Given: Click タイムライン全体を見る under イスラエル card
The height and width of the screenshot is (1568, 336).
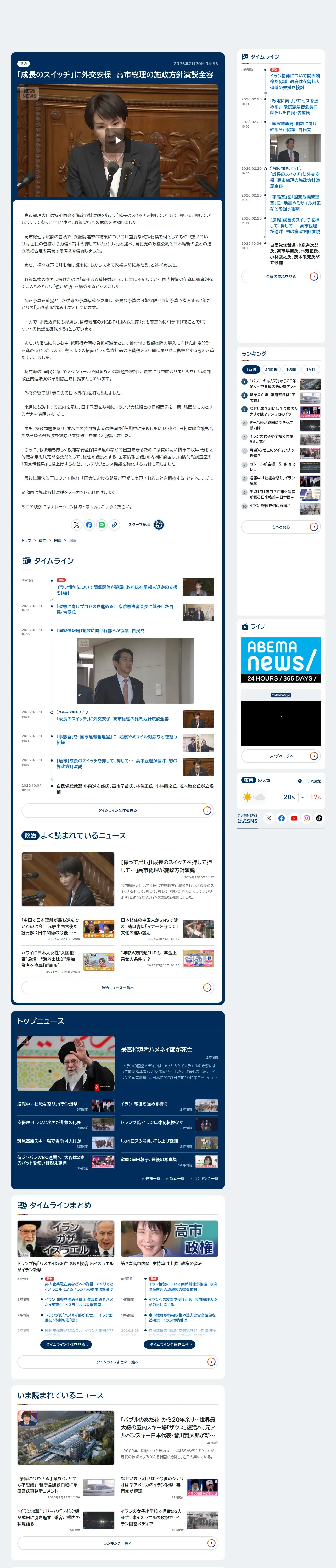Looking at the screenshot, I should pyautogui.click(x=66, y=1344).
